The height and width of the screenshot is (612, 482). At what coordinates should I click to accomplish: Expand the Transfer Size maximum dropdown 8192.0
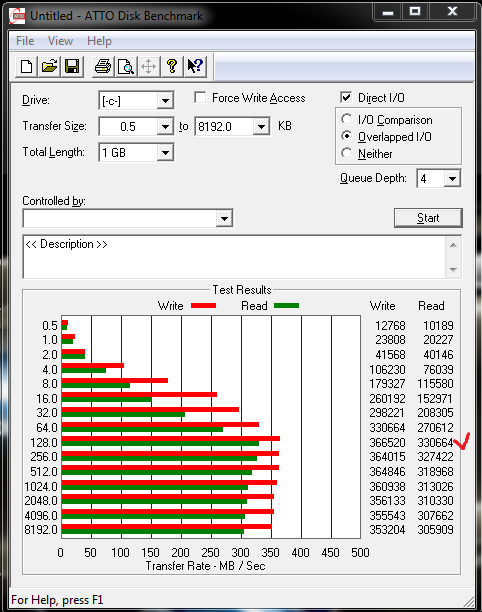coord(261,126)
